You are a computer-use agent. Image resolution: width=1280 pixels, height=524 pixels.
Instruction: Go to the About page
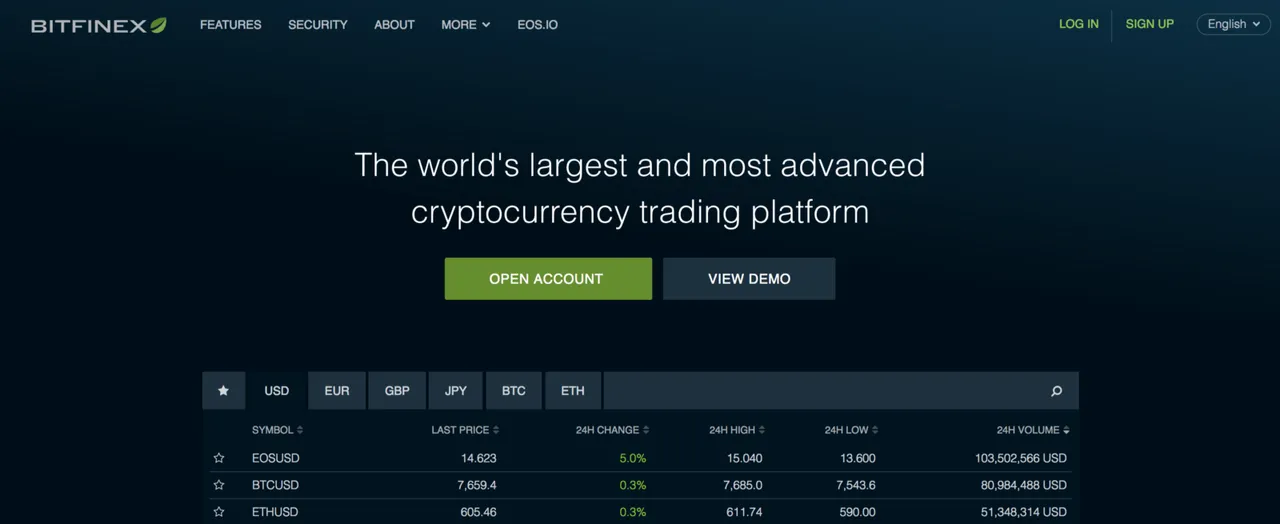coord(394,25)
